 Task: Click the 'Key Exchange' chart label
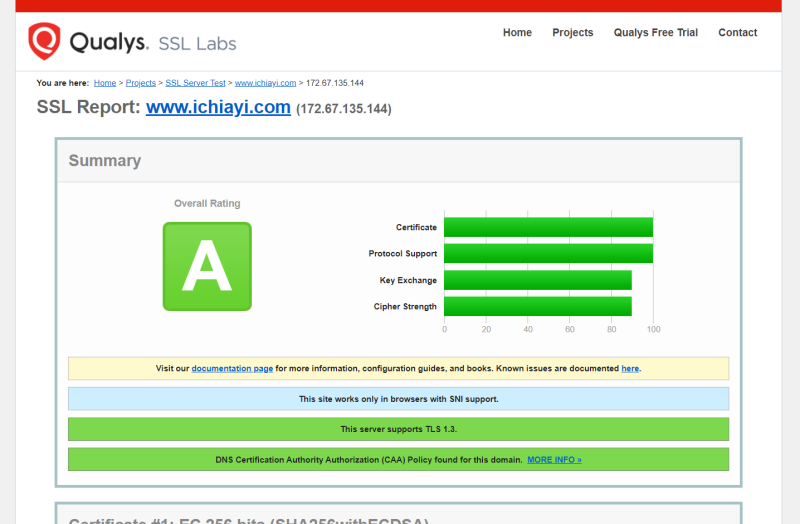coord(408,280)
